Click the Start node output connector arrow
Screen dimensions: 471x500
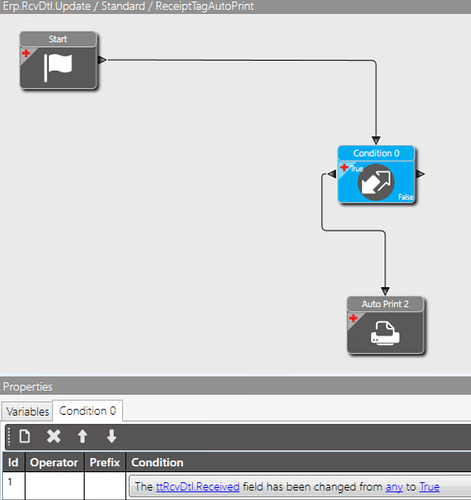click(x=102, y=60)
